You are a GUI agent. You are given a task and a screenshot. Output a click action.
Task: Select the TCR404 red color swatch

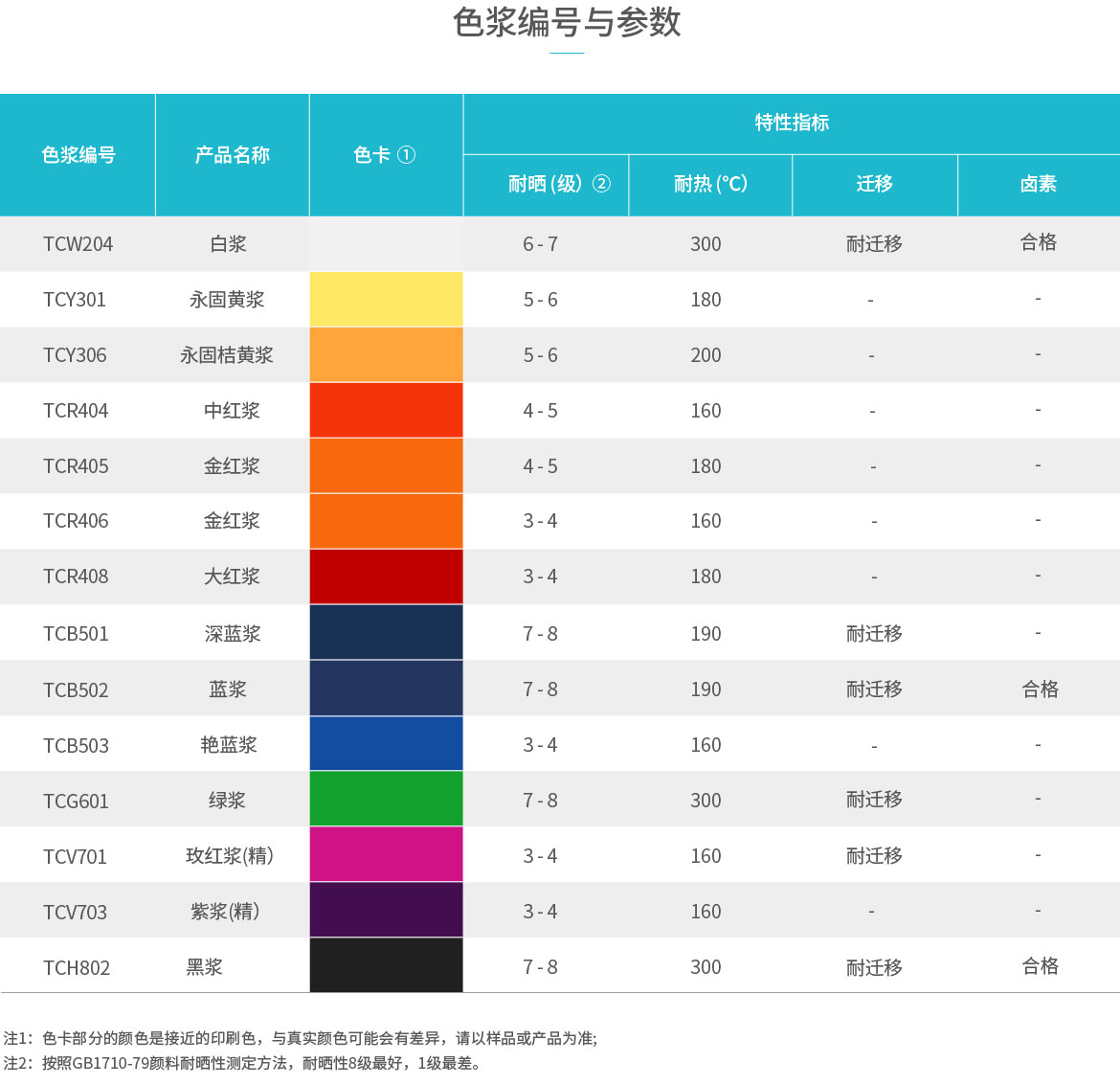[386, 410]
